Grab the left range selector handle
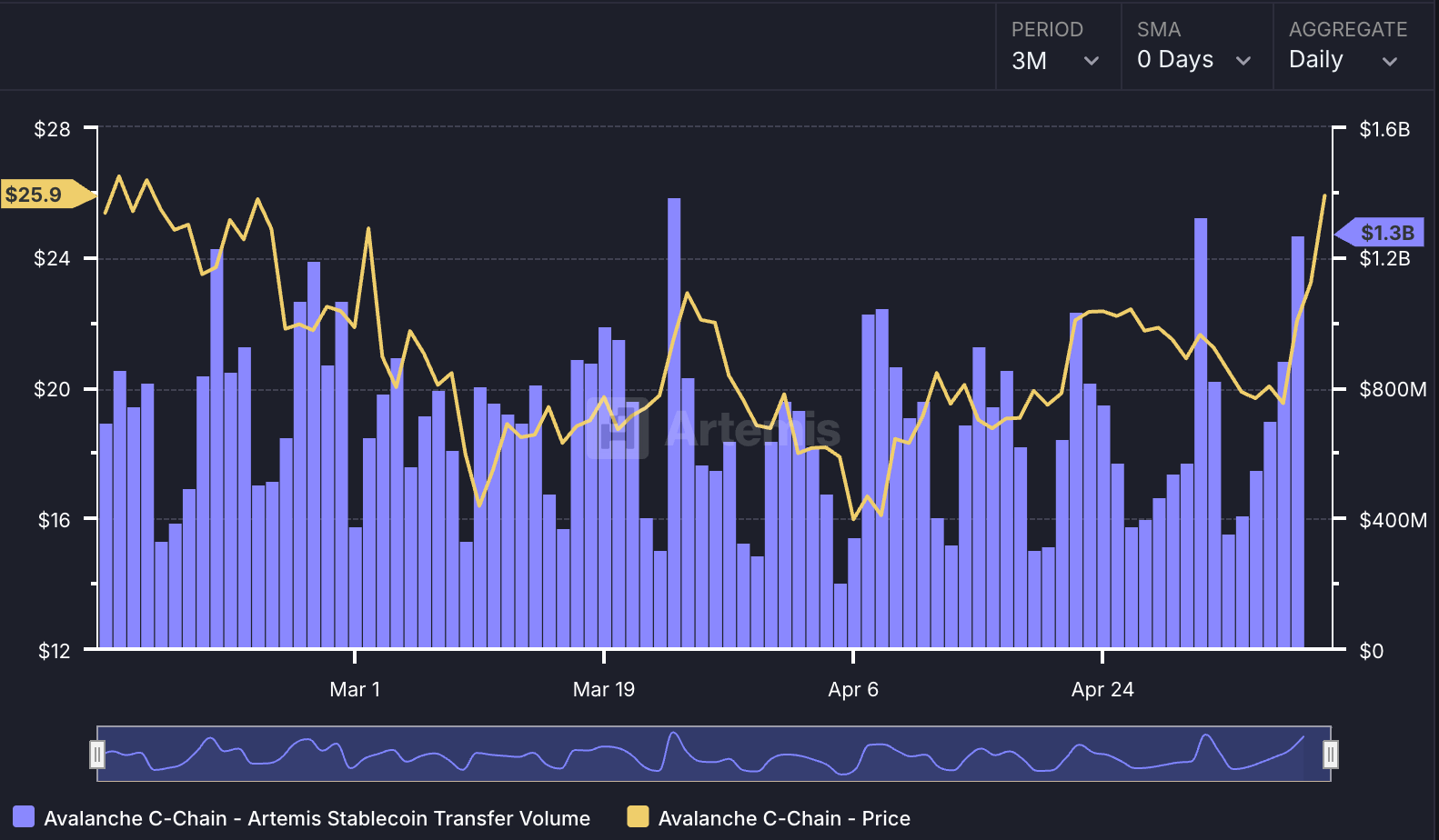Screen dimensions: 1439x840 [x=97, y=754]
